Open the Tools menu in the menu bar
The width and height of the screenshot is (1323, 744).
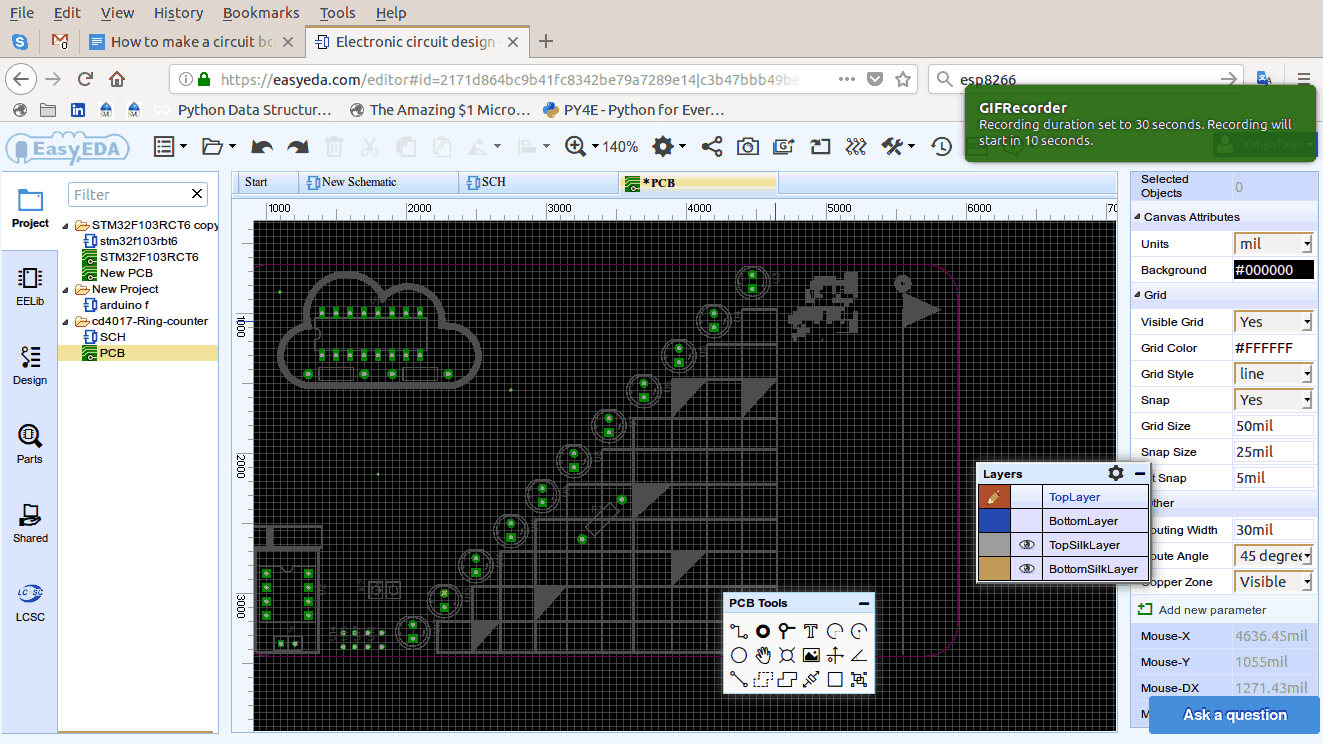[337, 13]
